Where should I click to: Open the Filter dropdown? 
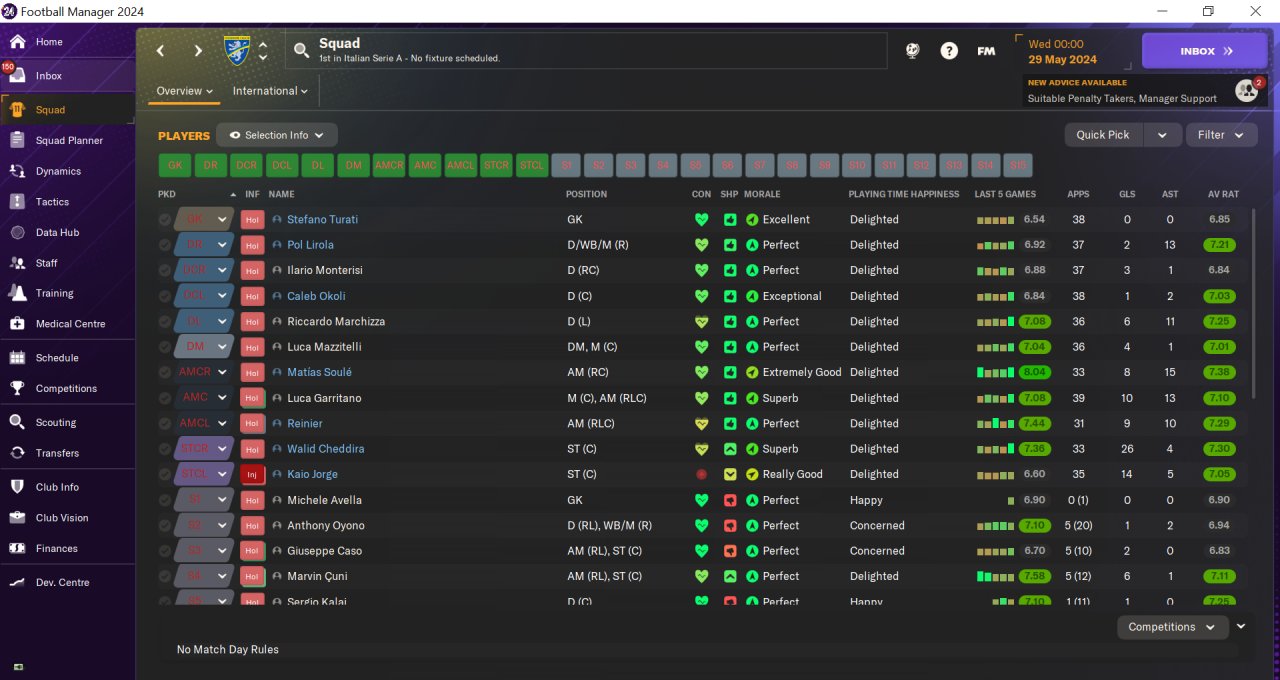coord(1221,135)
